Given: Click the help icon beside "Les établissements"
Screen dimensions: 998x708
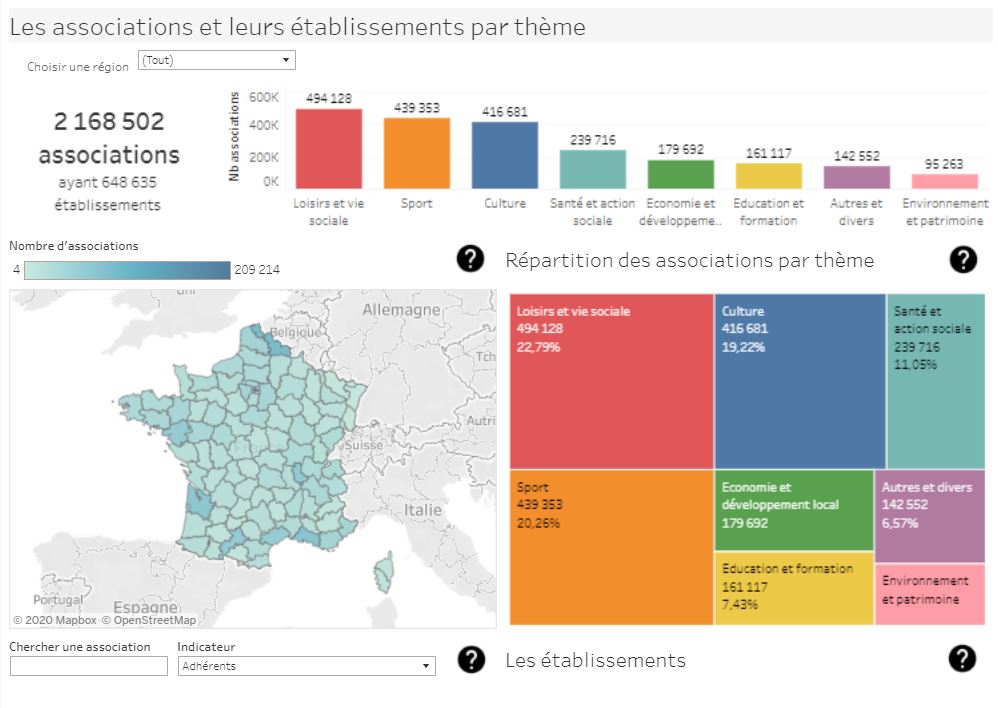Looking at the screenshot, I should (x=962, y=659).
